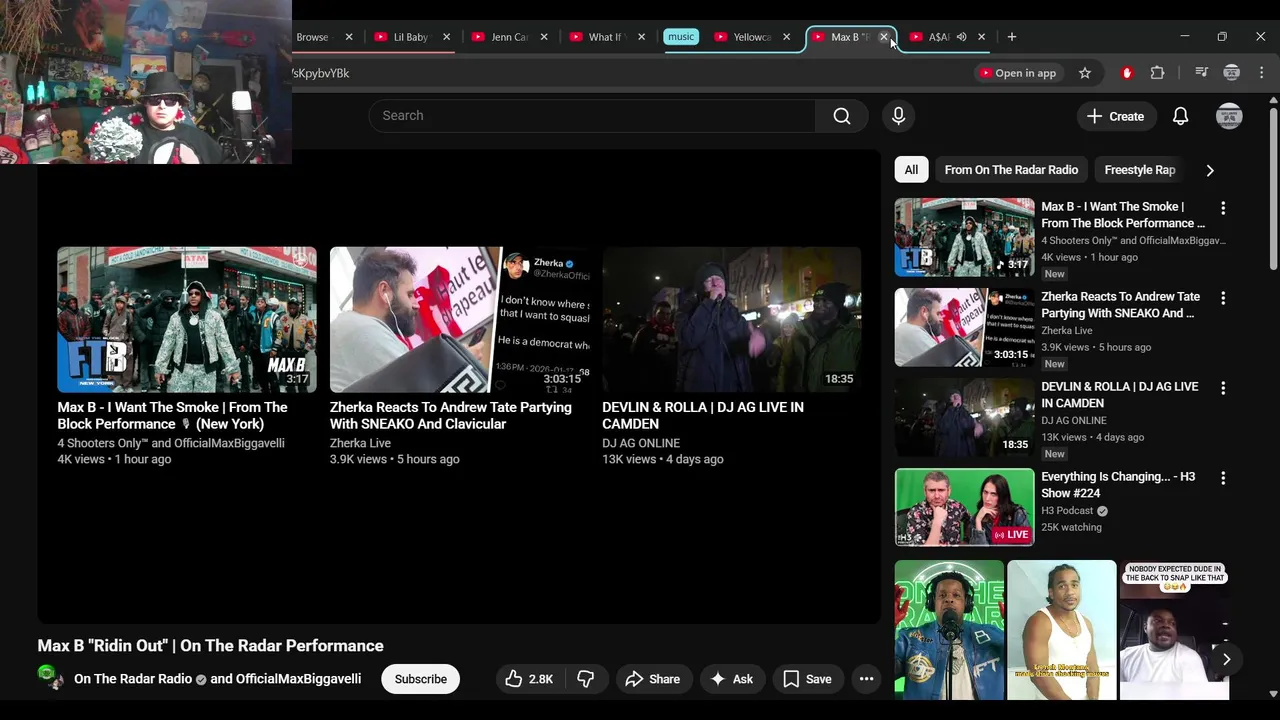Close the Browse tab
The height and width of the screenshot is (720, 1280).
349,37
